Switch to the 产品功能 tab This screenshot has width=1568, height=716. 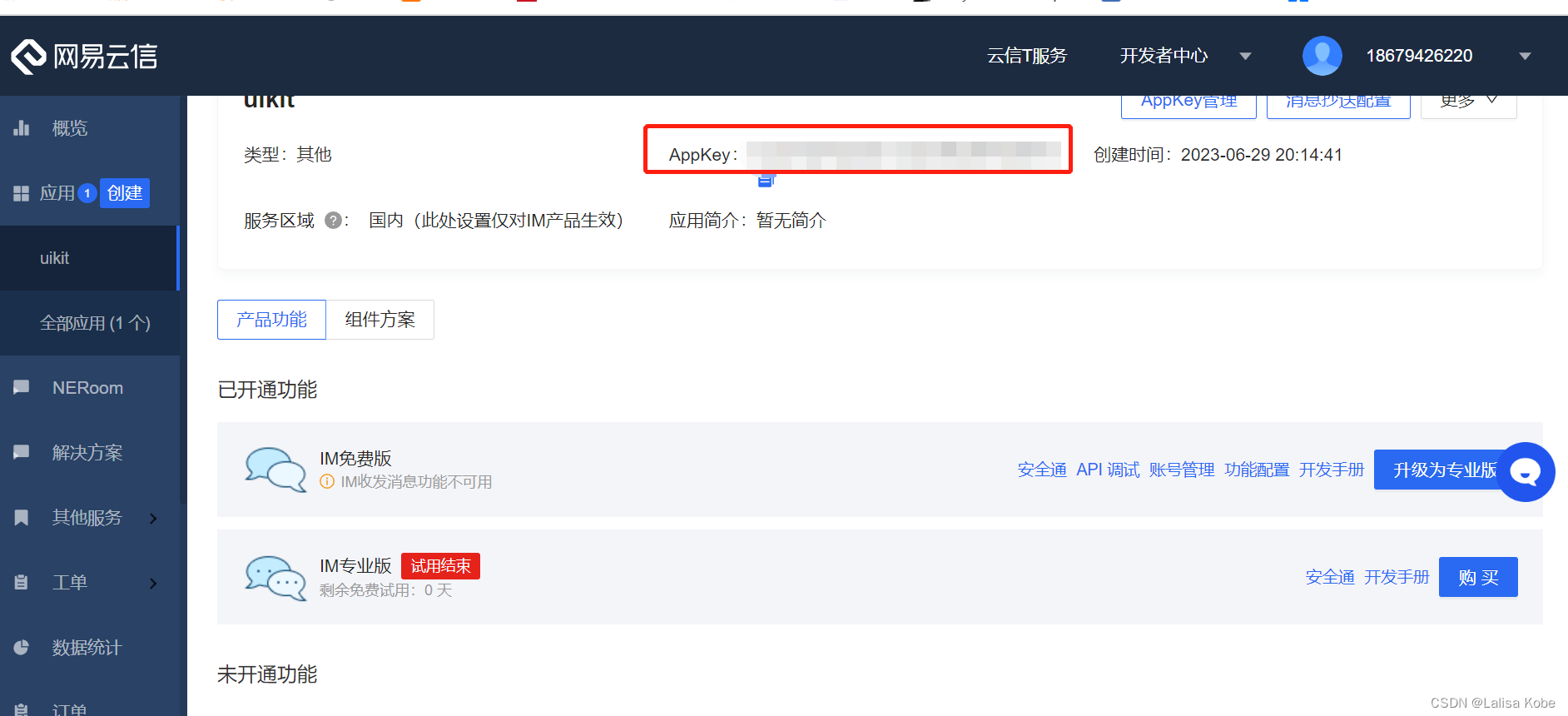click(271, 320)
